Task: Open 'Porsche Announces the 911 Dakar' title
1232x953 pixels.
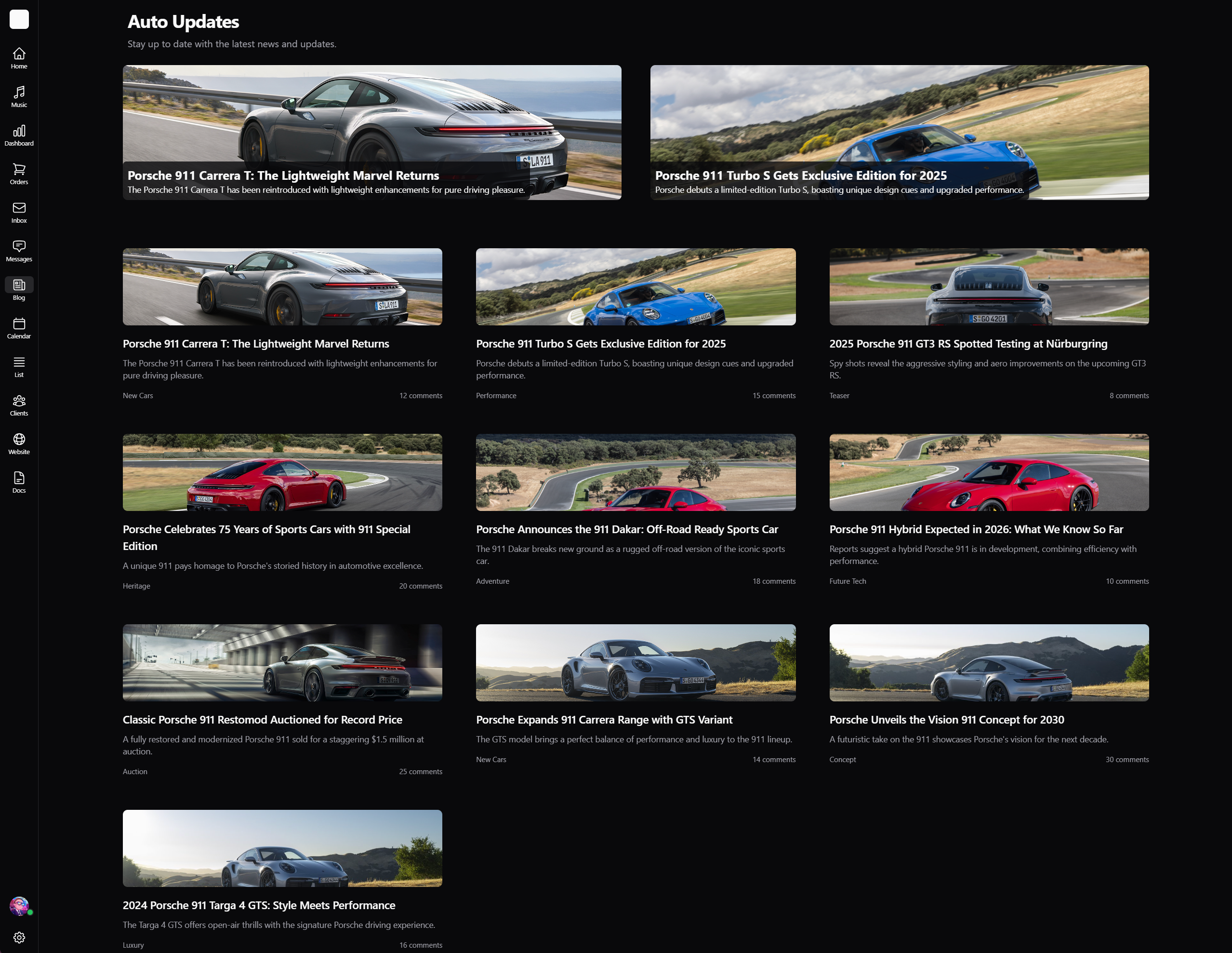Action: click(627, 529)
